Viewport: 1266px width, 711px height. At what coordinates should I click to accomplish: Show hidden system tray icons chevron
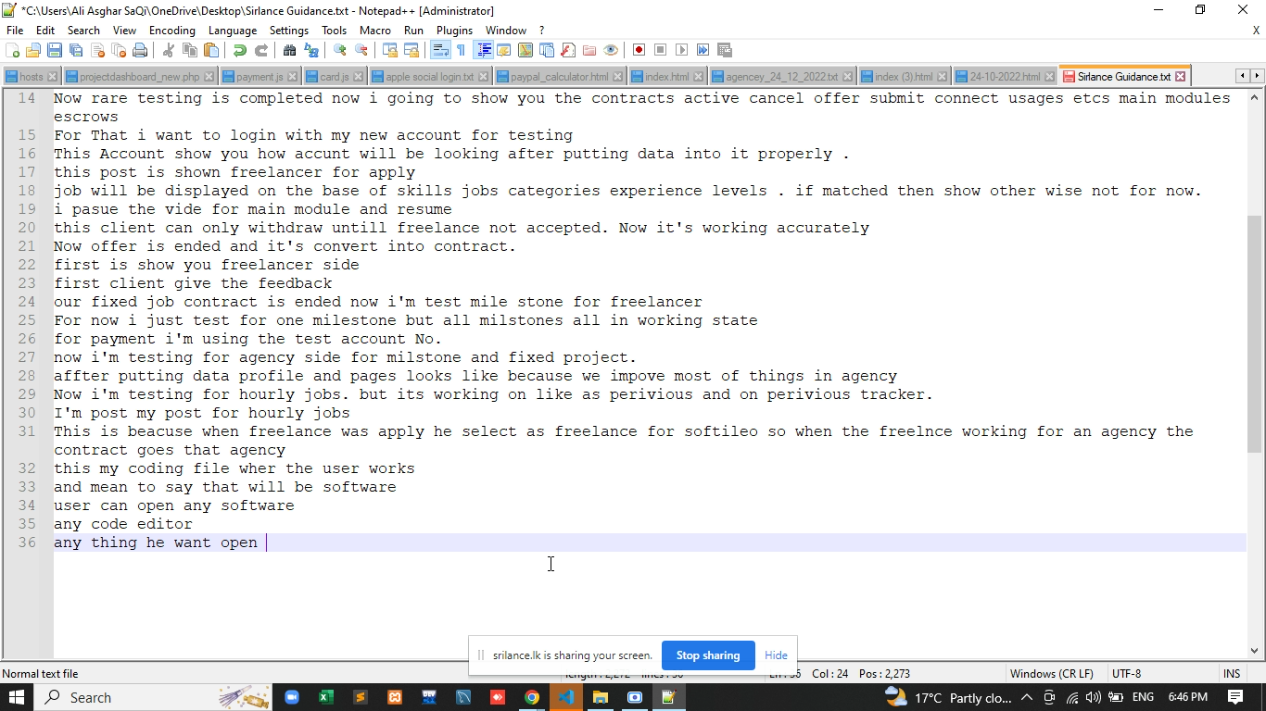point(1026,697)
